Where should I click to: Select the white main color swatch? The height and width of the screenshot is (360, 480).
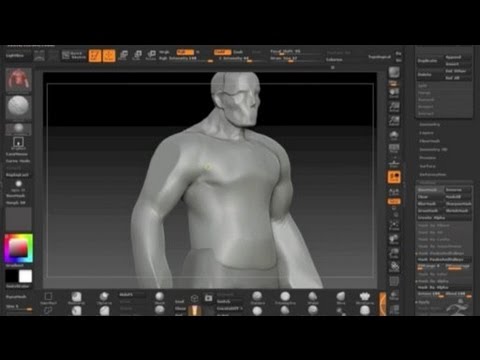[25, 277]
